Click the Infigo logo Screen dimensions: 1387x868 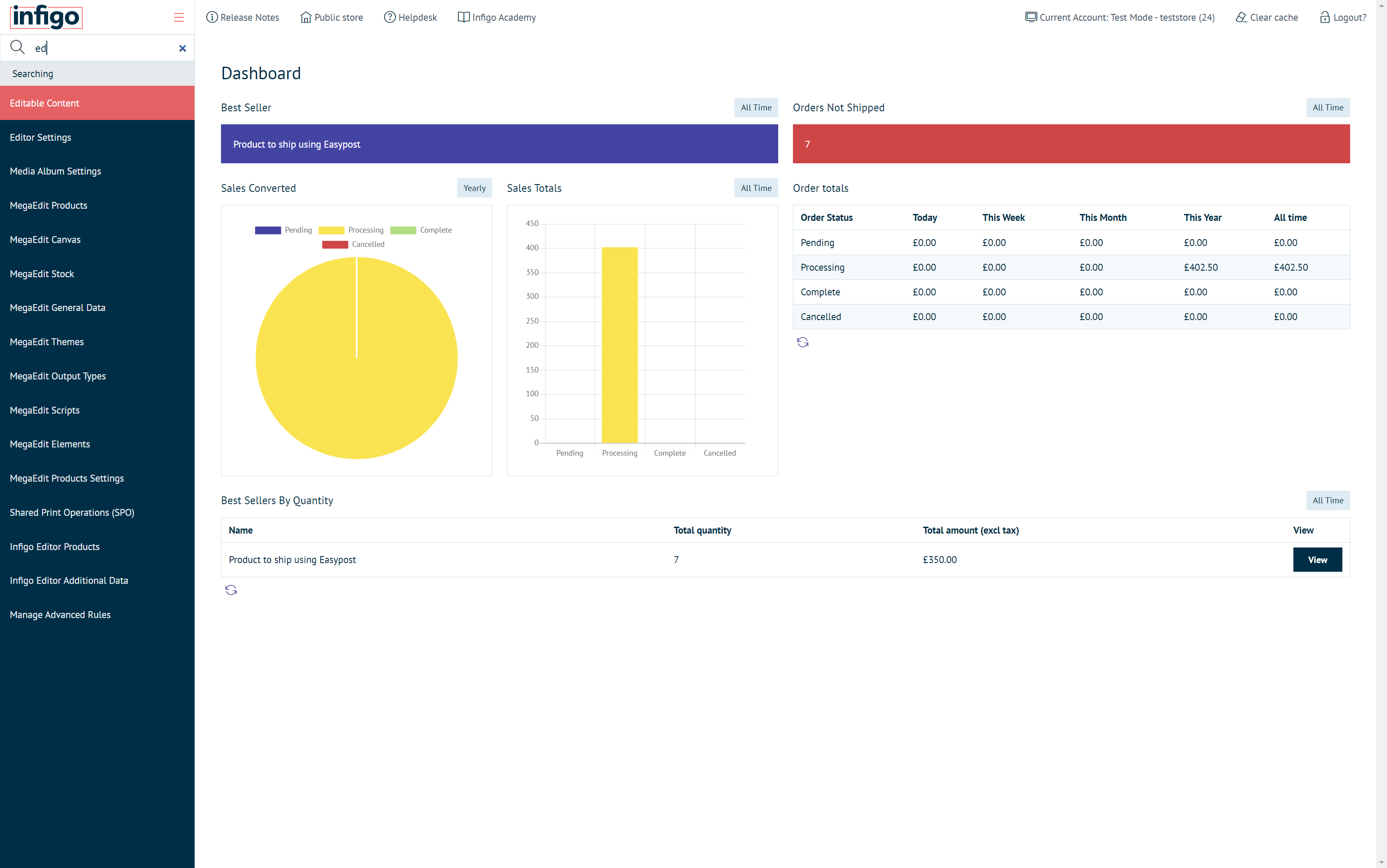coord(46,16)
